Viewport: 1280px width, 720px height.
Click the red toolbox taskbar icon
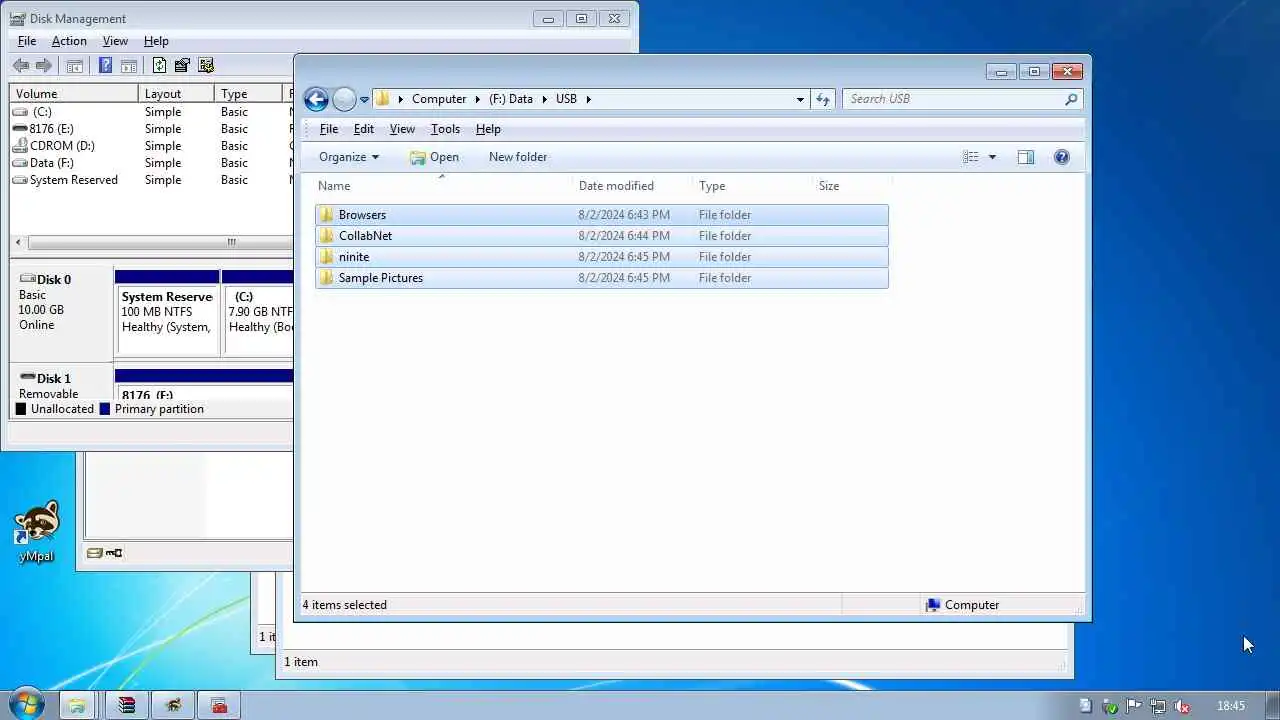click(219, 705)
